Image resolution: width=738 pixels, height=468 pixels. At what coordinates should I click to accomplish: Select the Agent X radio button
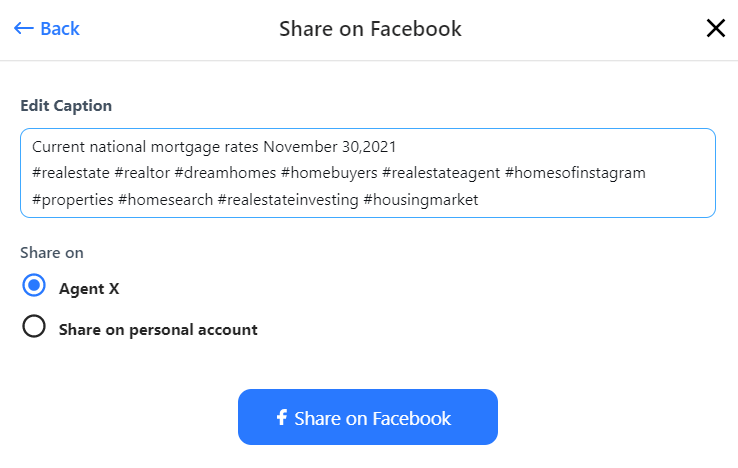[x=34, y=286]
